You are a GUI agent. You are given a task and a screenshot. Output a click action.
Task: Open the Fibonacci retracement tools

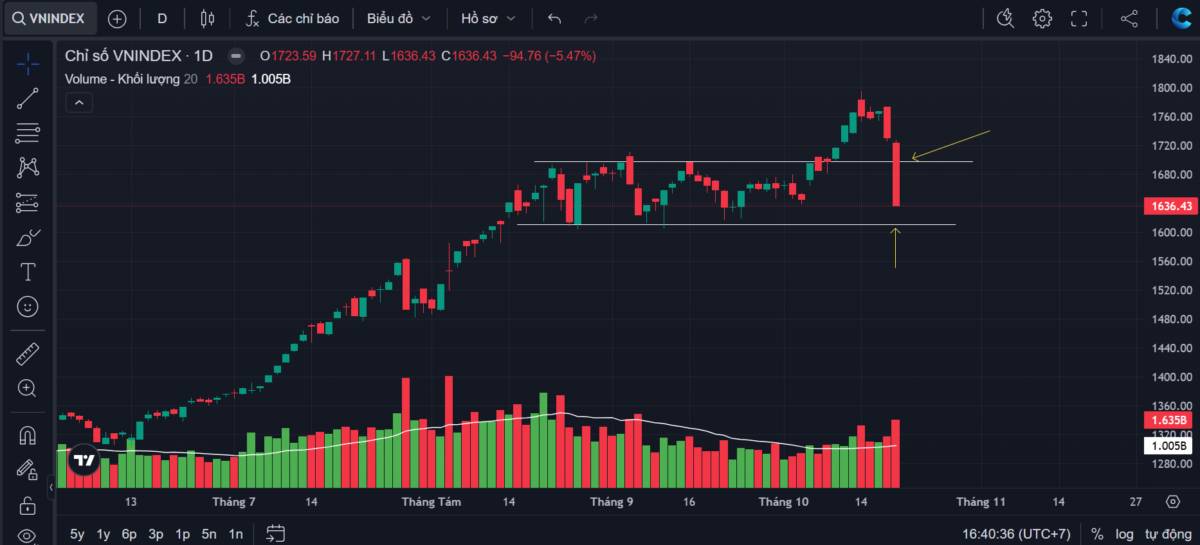coord(27,132)
